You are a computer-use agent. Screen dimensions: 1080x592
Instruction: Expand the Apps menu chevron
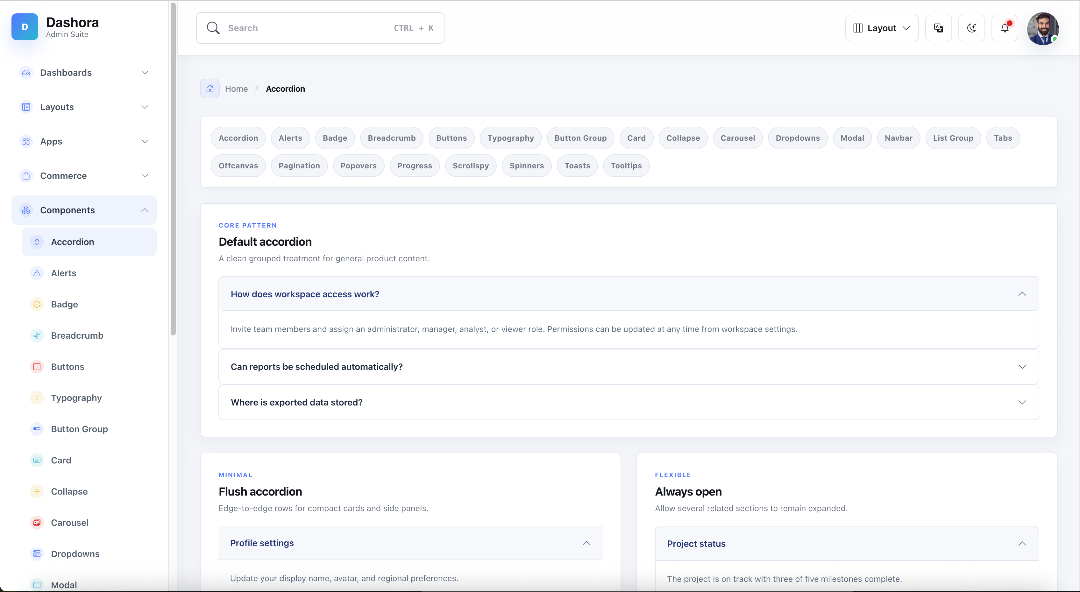coord(145,141)
